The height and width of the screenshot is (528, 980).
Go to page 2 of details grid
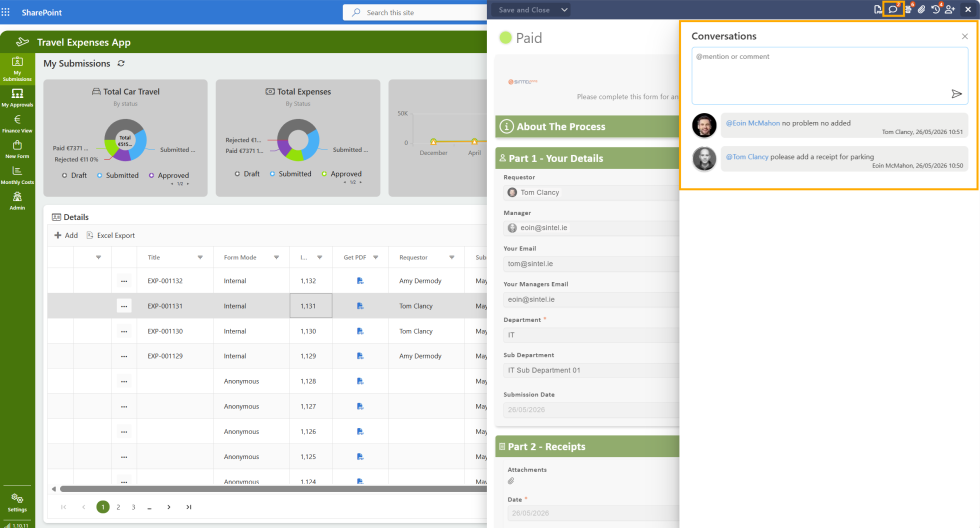(x=118, y=507)
